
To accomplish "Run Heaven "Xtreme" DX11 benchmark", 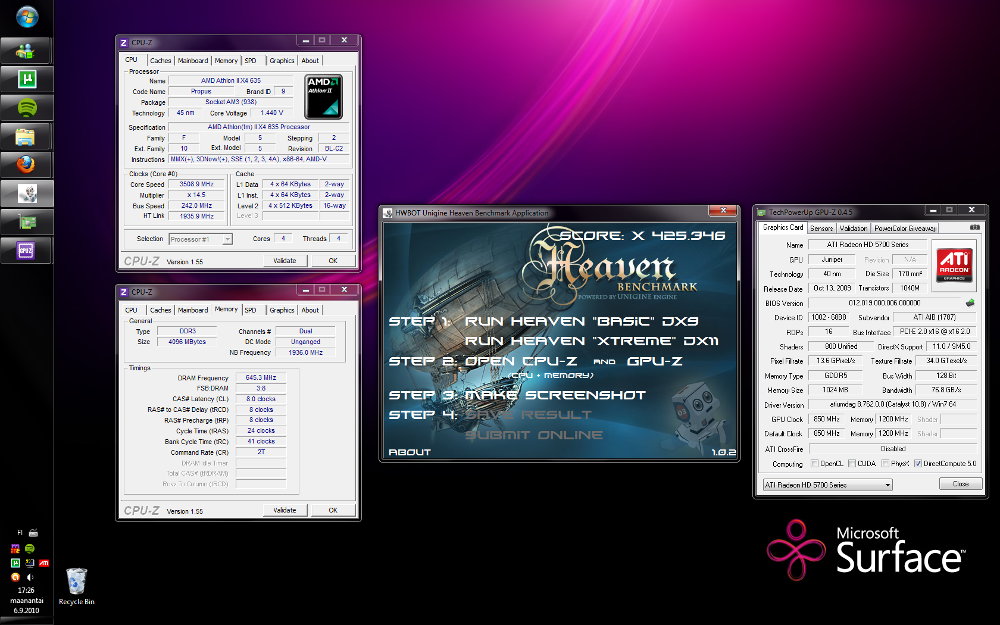I will [x=591, y=341].
